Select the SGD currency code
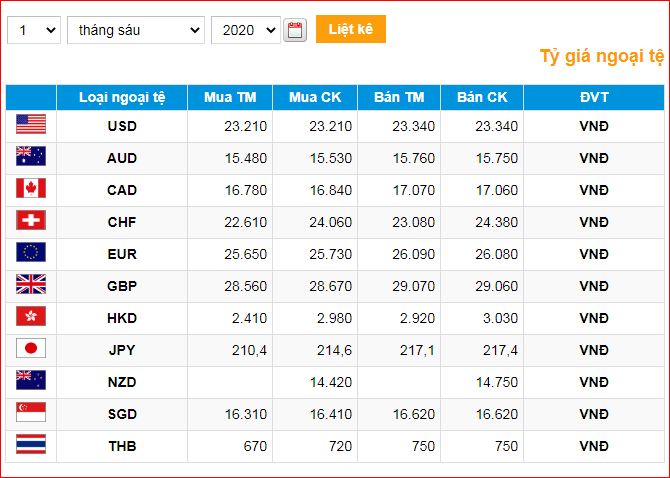Viewport: 670px width, 478px height. [x=122, y=414]
